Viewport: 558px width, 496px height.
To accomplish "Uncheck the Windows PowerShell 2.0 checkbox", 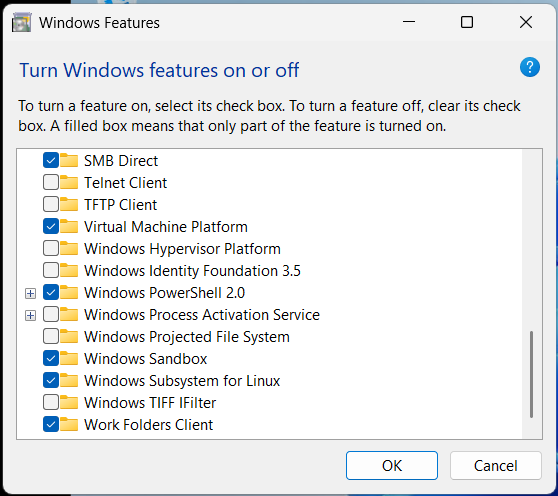I will (x=51, y=292).
